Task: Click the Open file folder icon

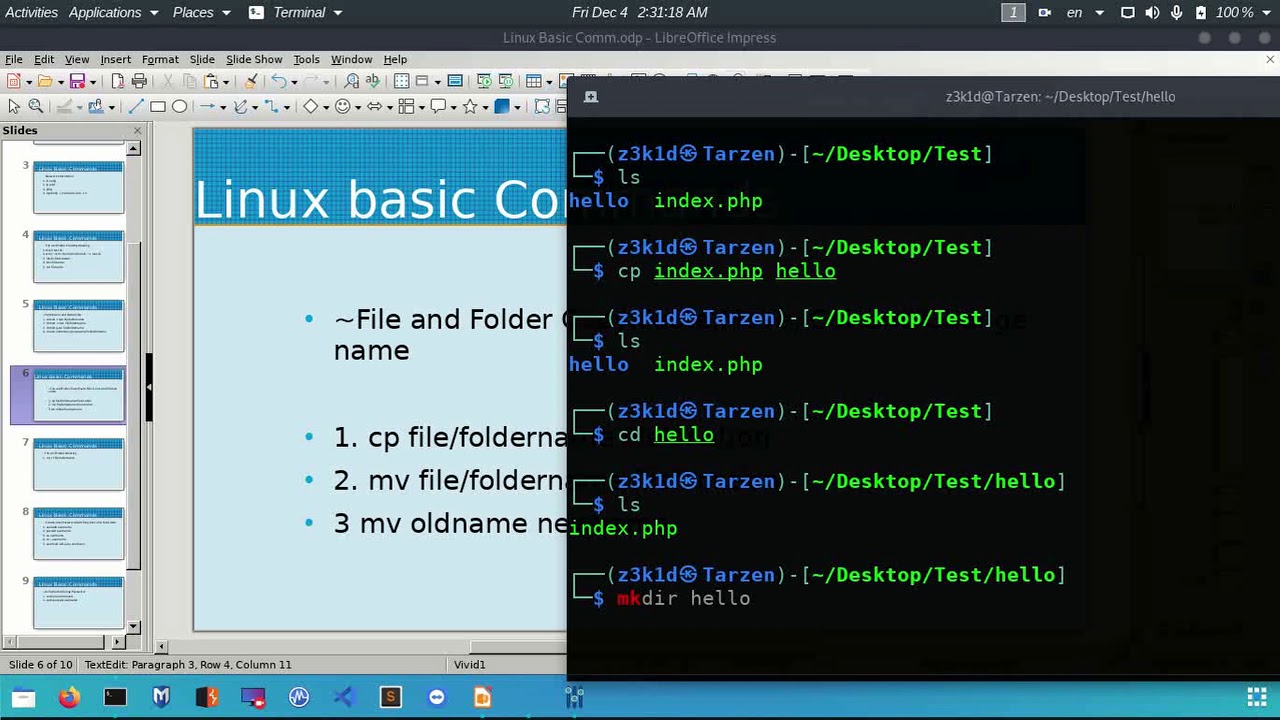Action: click(44, 81)
